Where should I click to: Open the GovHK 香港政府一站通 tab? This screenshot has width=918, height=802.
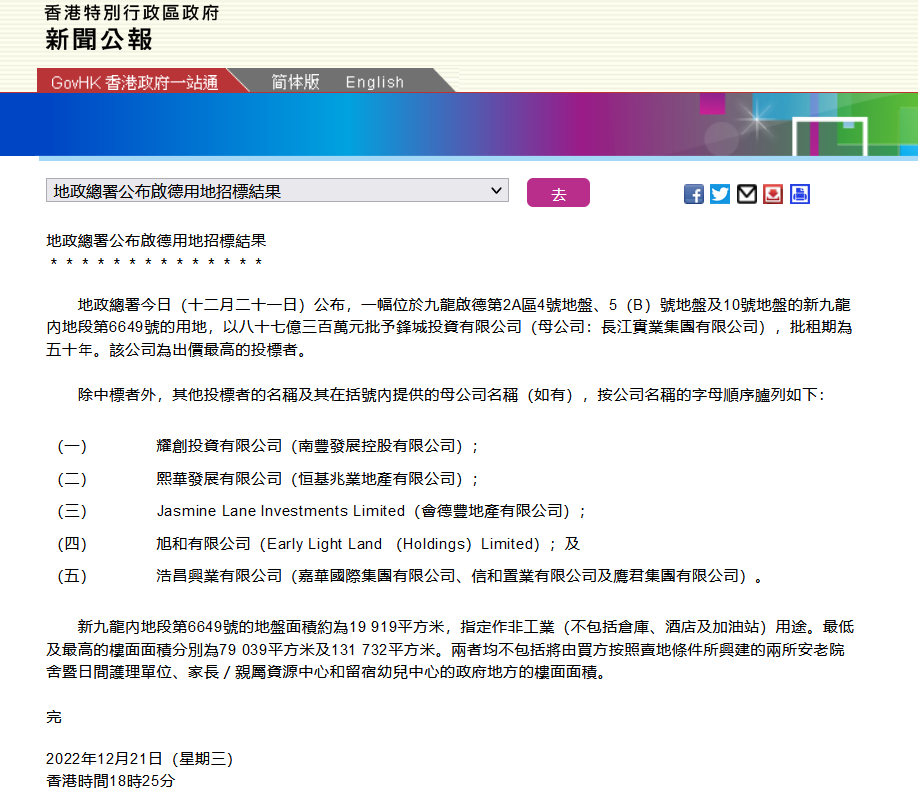tap(134, 82)
